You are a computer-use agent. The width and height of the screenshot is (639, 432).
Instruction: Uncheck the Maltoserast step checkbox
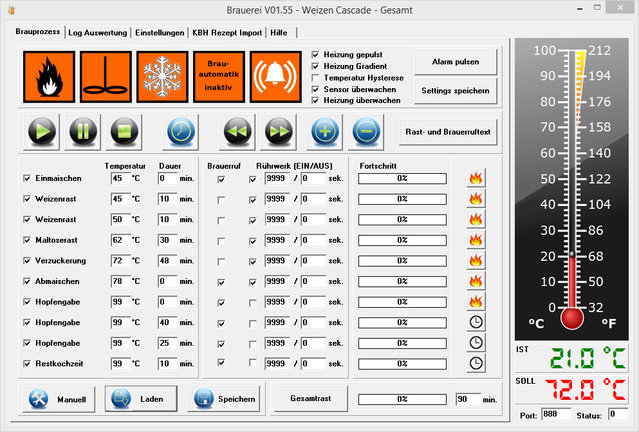click(x=27, y=240)
